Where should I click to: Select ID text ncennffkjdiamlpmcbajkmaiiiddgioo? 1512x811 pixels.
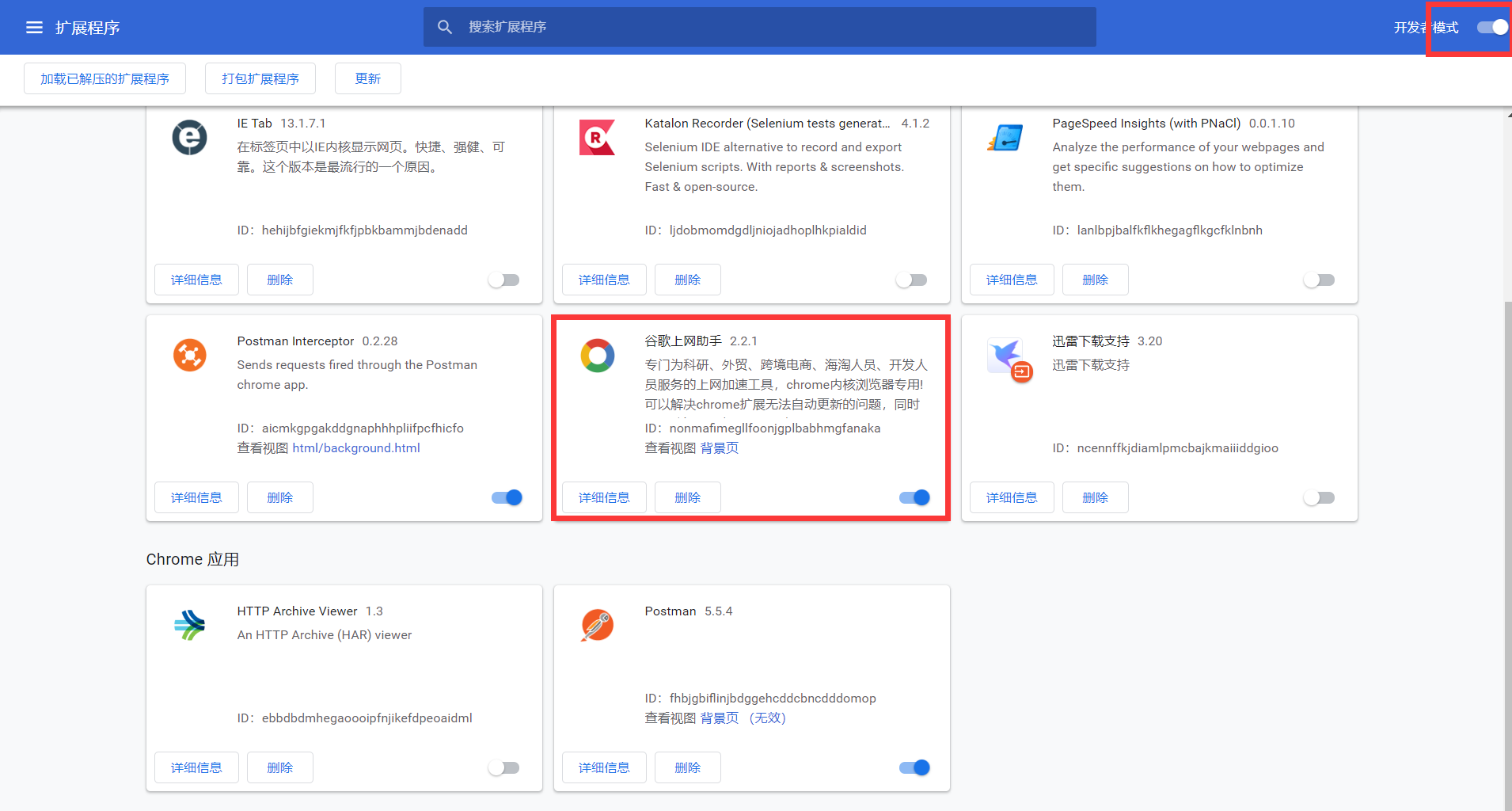coord(1178,448)
